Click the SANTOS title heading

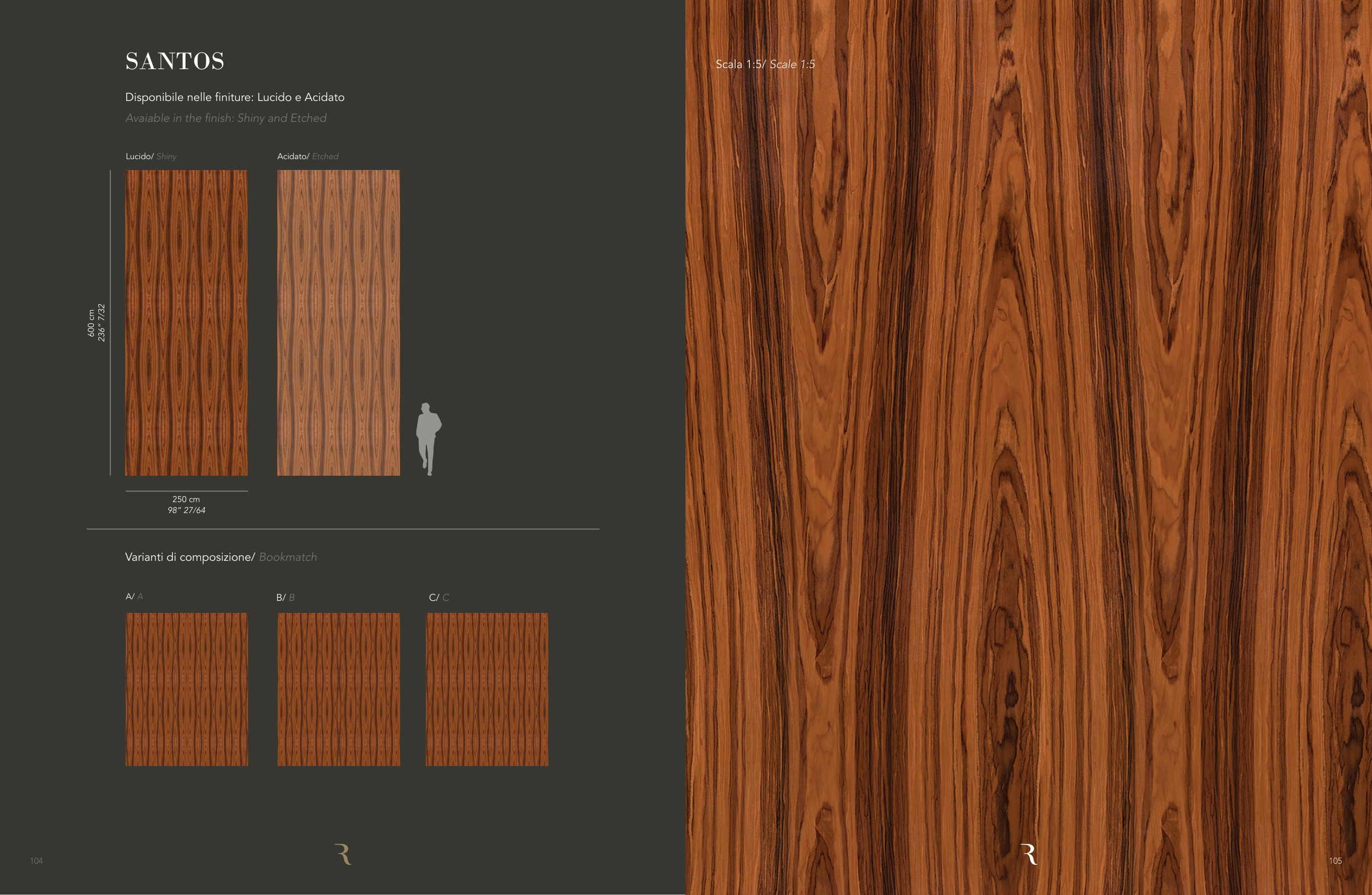[x=175, y=61]
